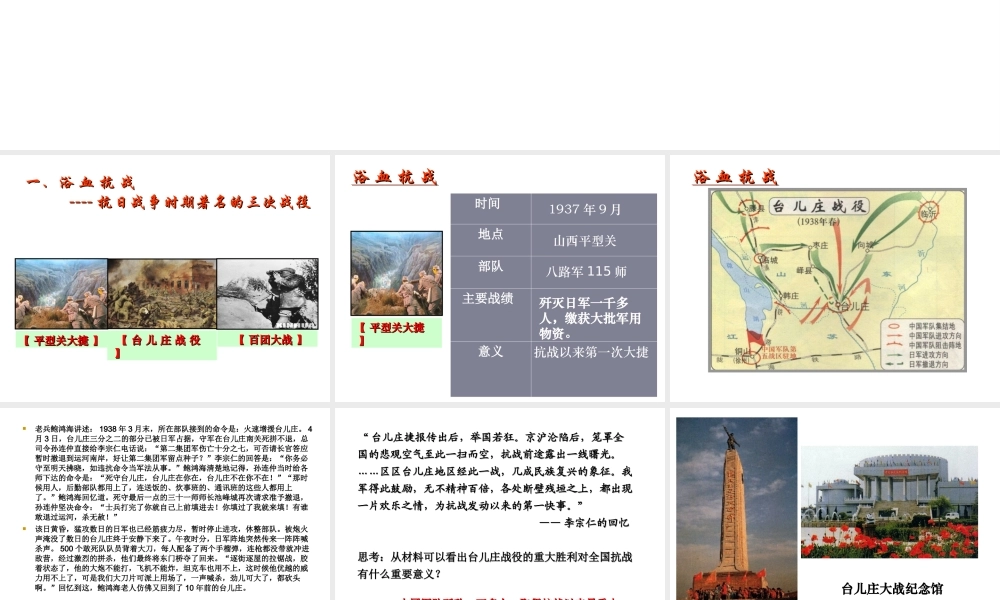Click the monument tower photo
The height and width of the screenshot is (600, 1000).
tap(737, 508)
